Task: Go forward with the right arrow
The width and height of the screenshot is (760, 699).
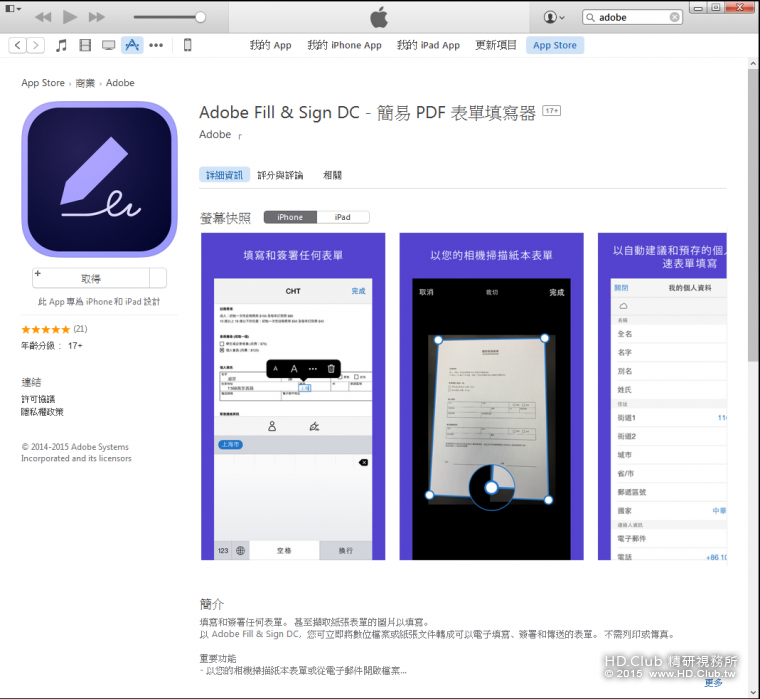Action: coord(35,45)
